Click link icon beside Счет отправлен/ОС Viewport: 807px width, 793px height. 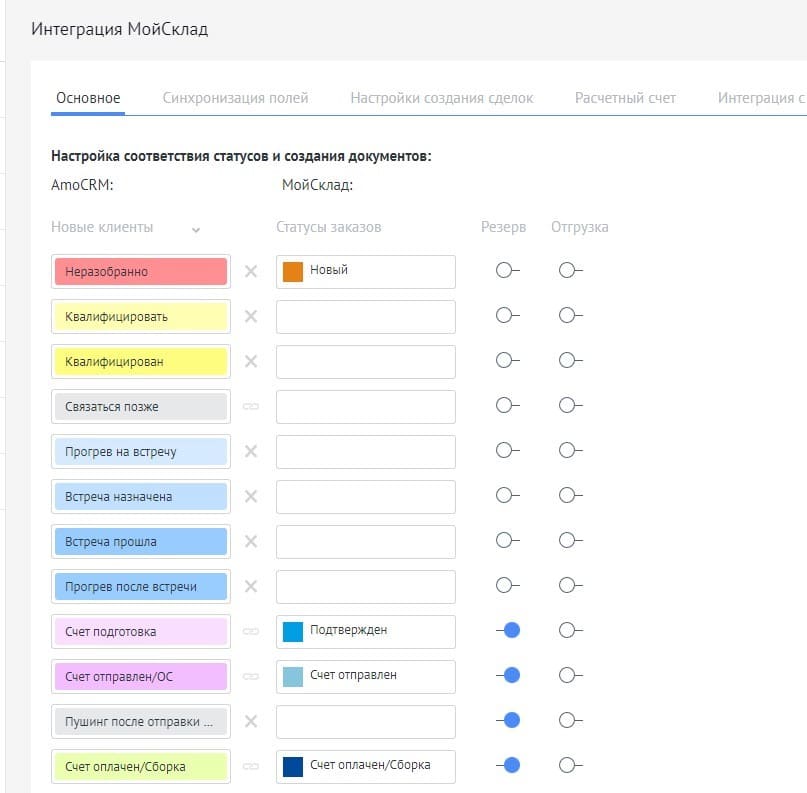251,676
